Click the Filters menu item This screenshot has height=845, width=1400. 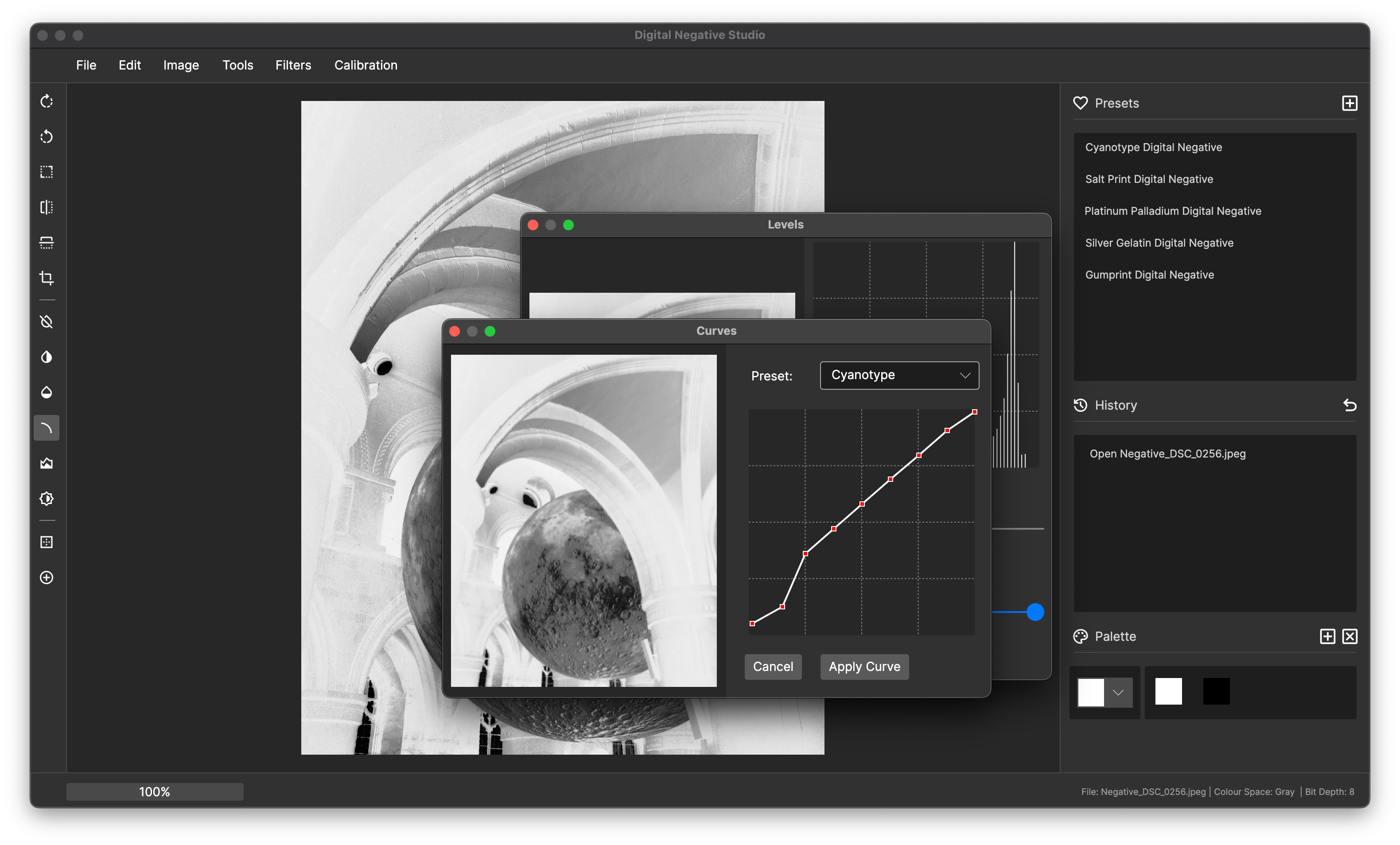292,64
